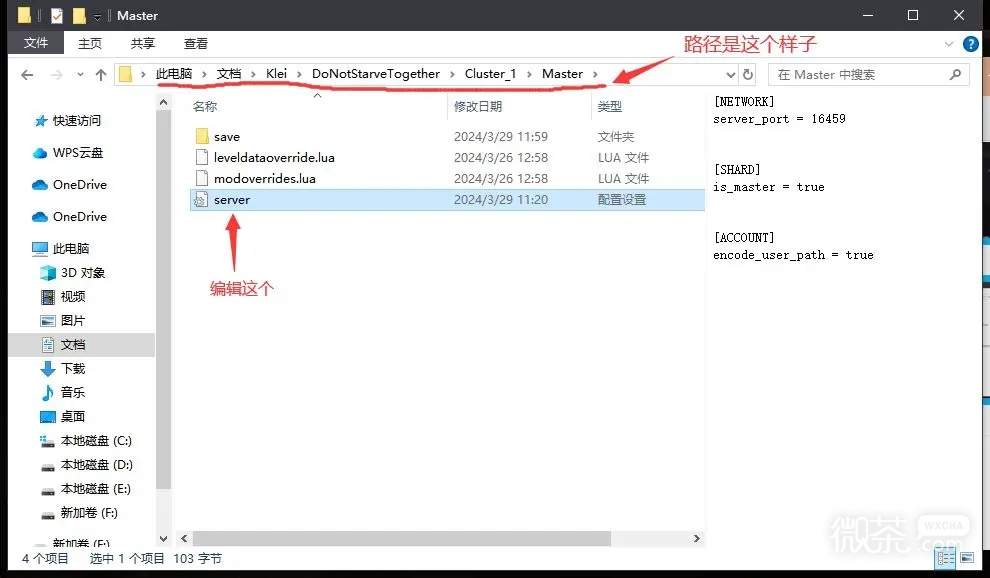
Task: Open Quick Access Toolbar customize dropdown
Action: pyautogui.click(x=97, y=16)
